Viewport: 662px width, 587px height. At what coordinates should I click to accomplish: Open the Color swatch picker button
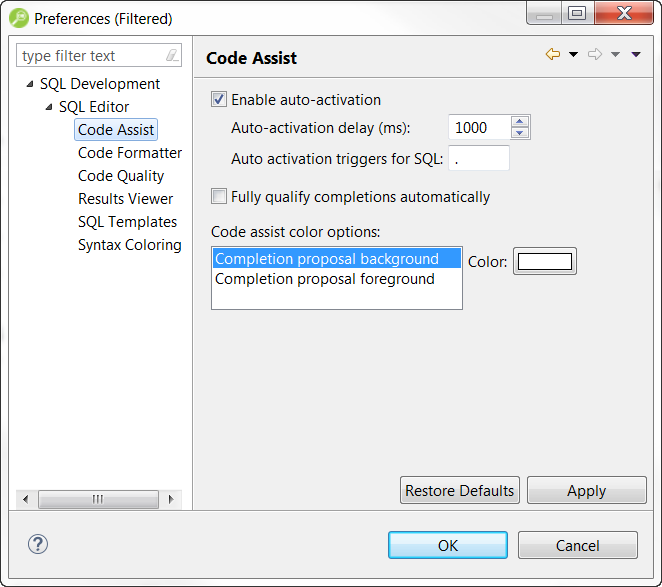[544, 262]
